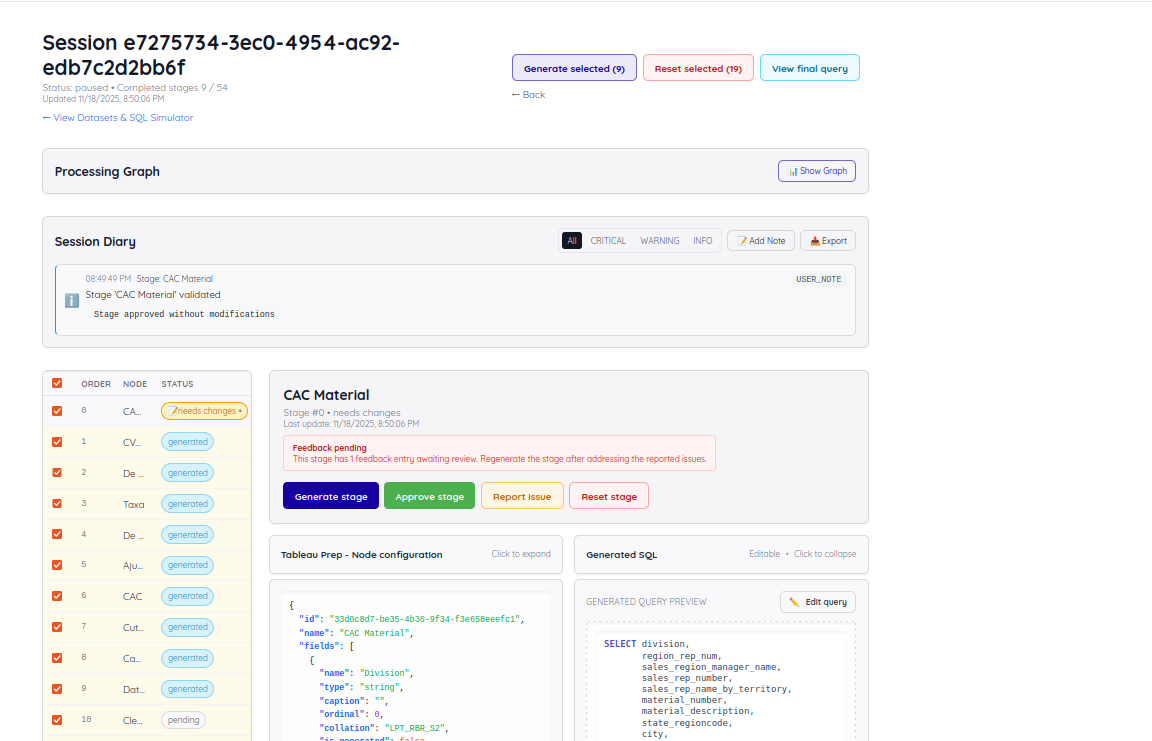Image resolution: width=1152 pixels, height=741 pixels.
Task: Filter Session Diary by INFO
Action: click(x=702, y=241)
